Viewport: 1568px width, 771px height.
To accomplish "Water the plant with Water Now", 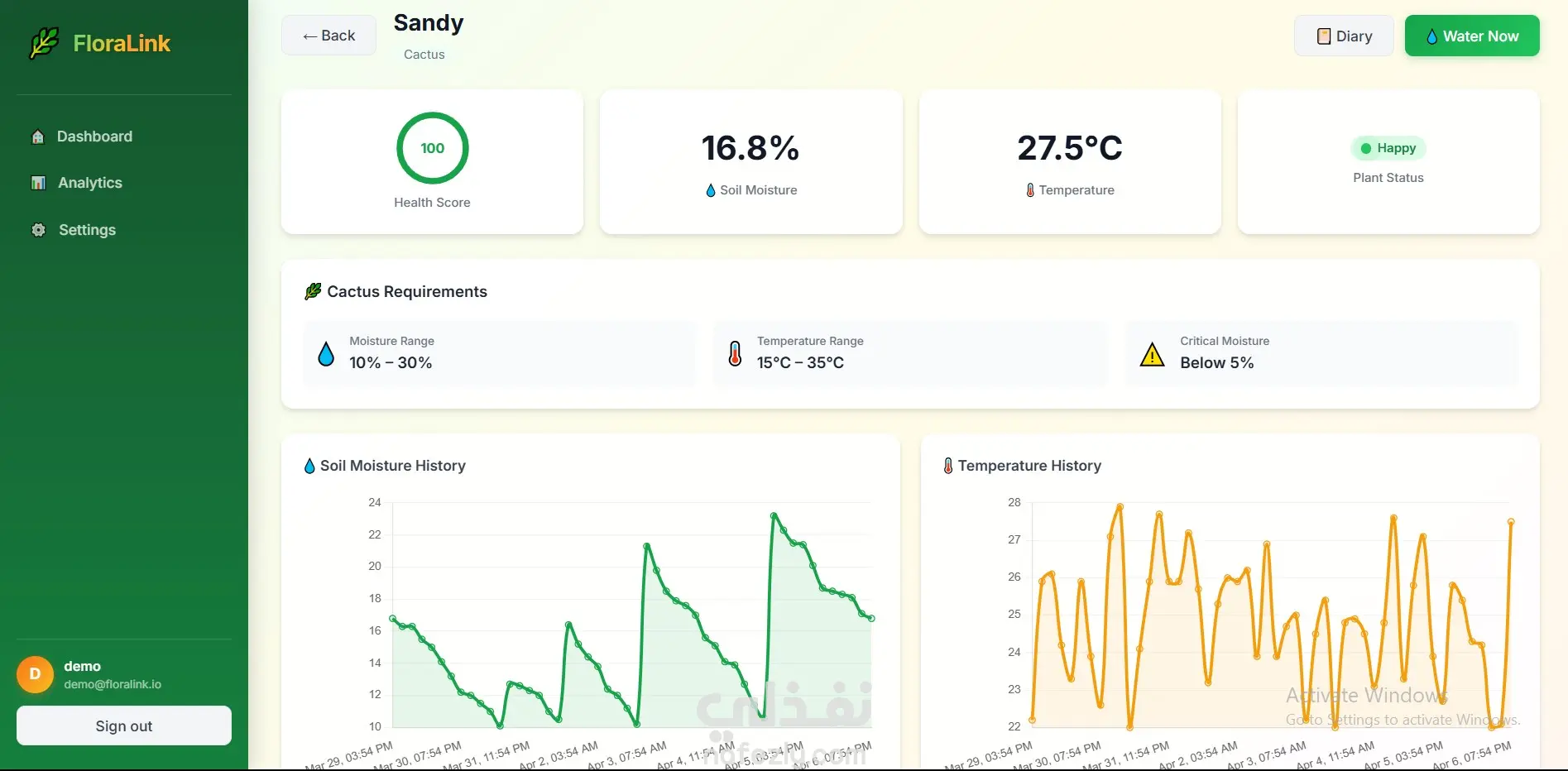I will (x=1472, y=36).
